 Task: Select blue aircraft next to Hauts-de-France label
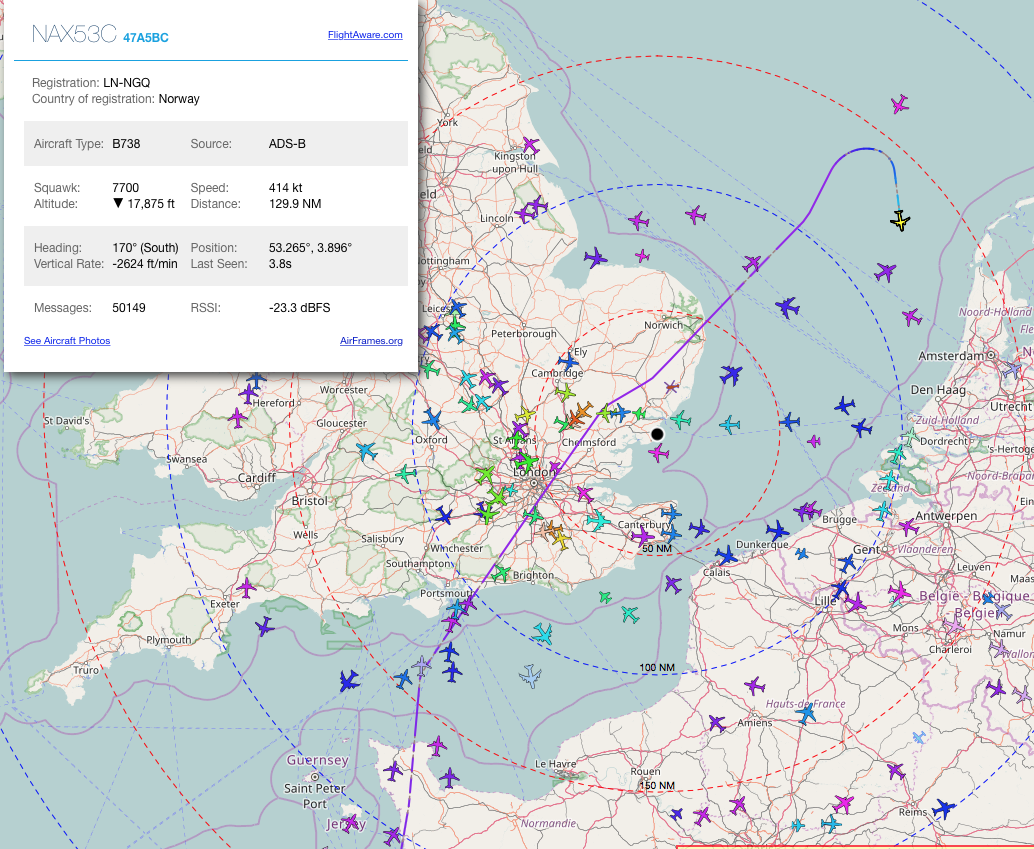click(x=805, y=713)
